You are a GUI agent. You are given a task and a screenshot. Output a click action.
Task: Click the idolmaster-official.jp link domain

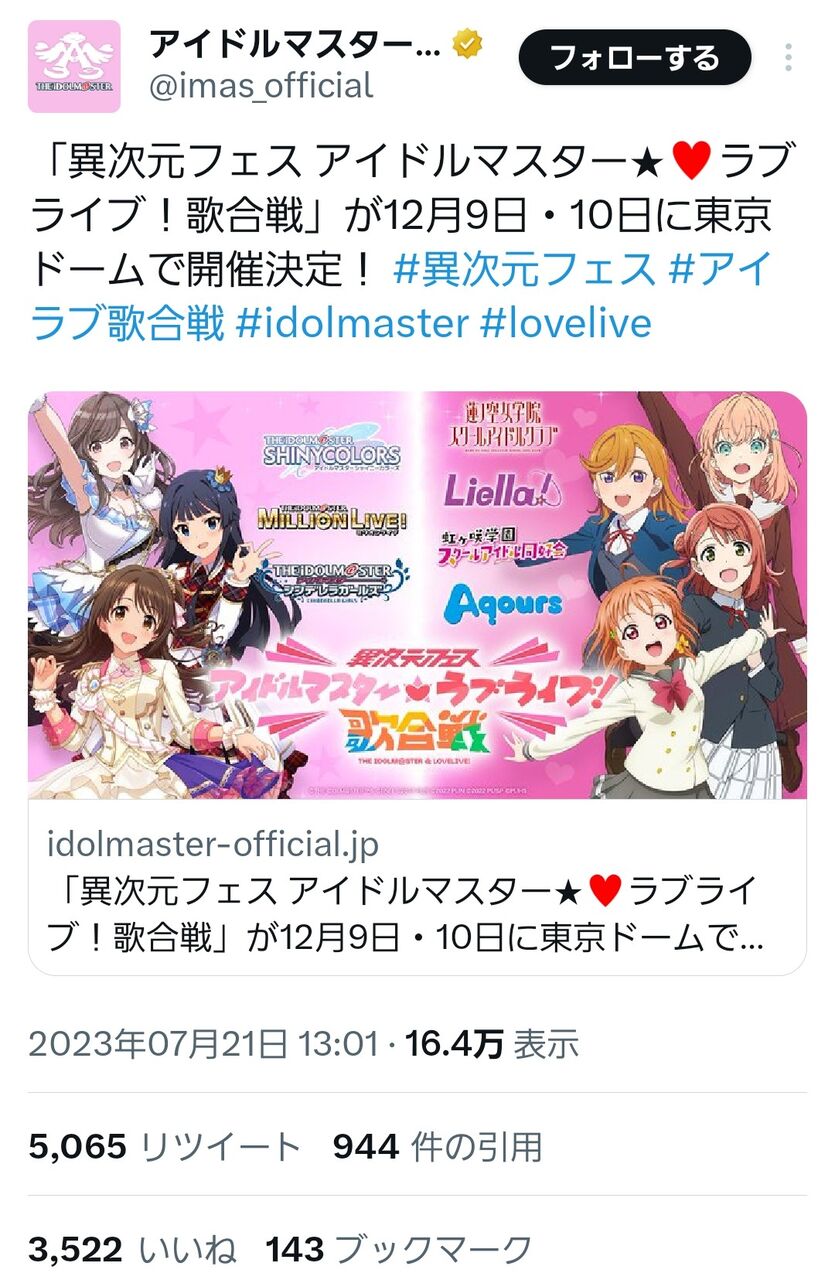[x=213, y=844]
